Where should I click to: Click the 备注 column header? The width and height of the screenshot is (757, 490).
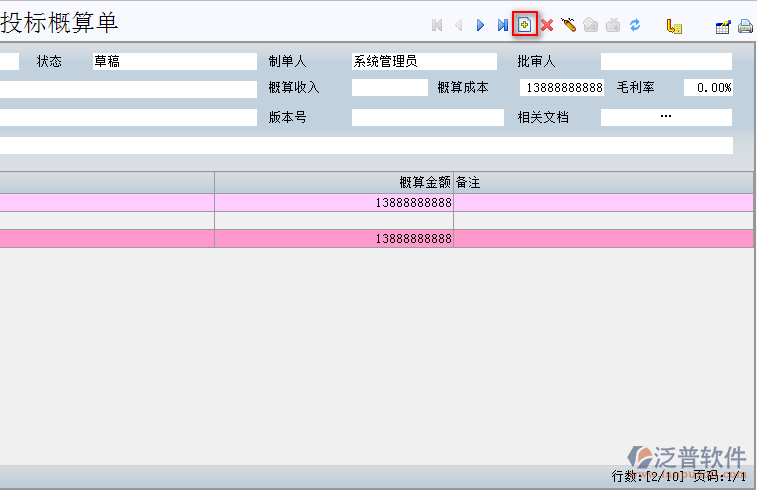click(x=604, y=182)
